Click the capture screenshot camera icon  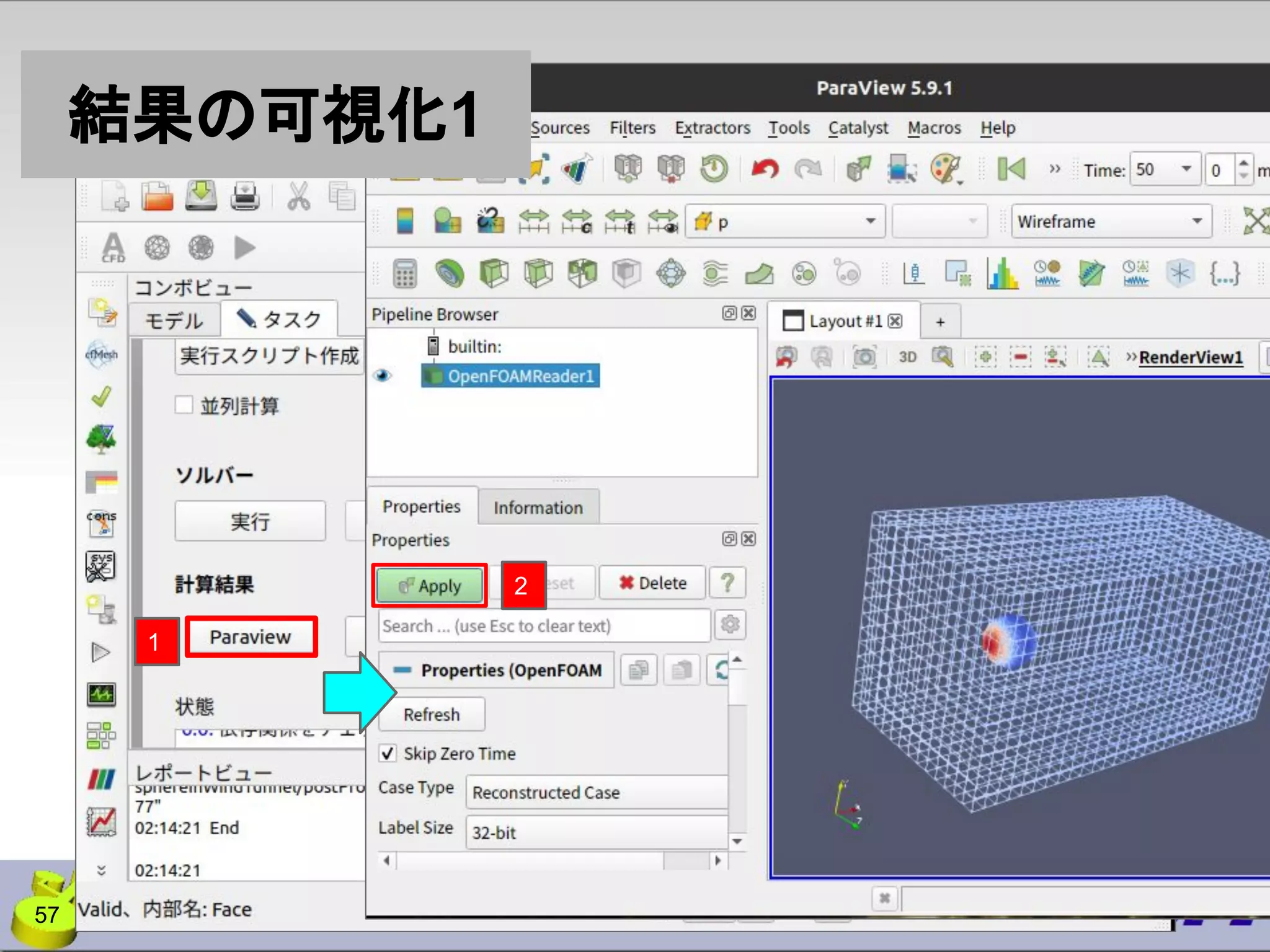coord(864,356)
